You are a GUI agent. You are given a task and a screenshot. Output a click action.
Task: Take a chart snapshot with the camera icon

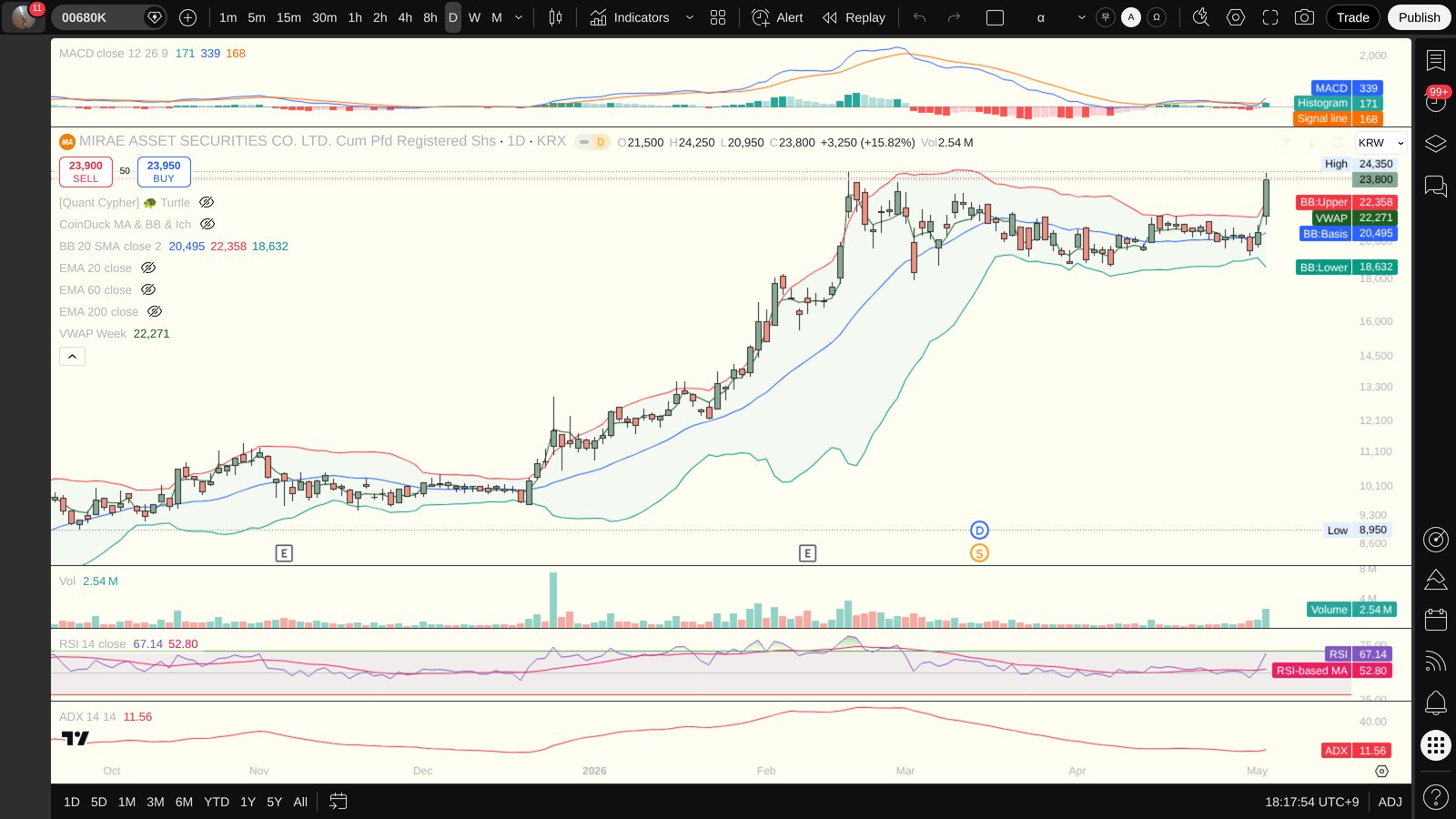click(x=1304, y=17)
